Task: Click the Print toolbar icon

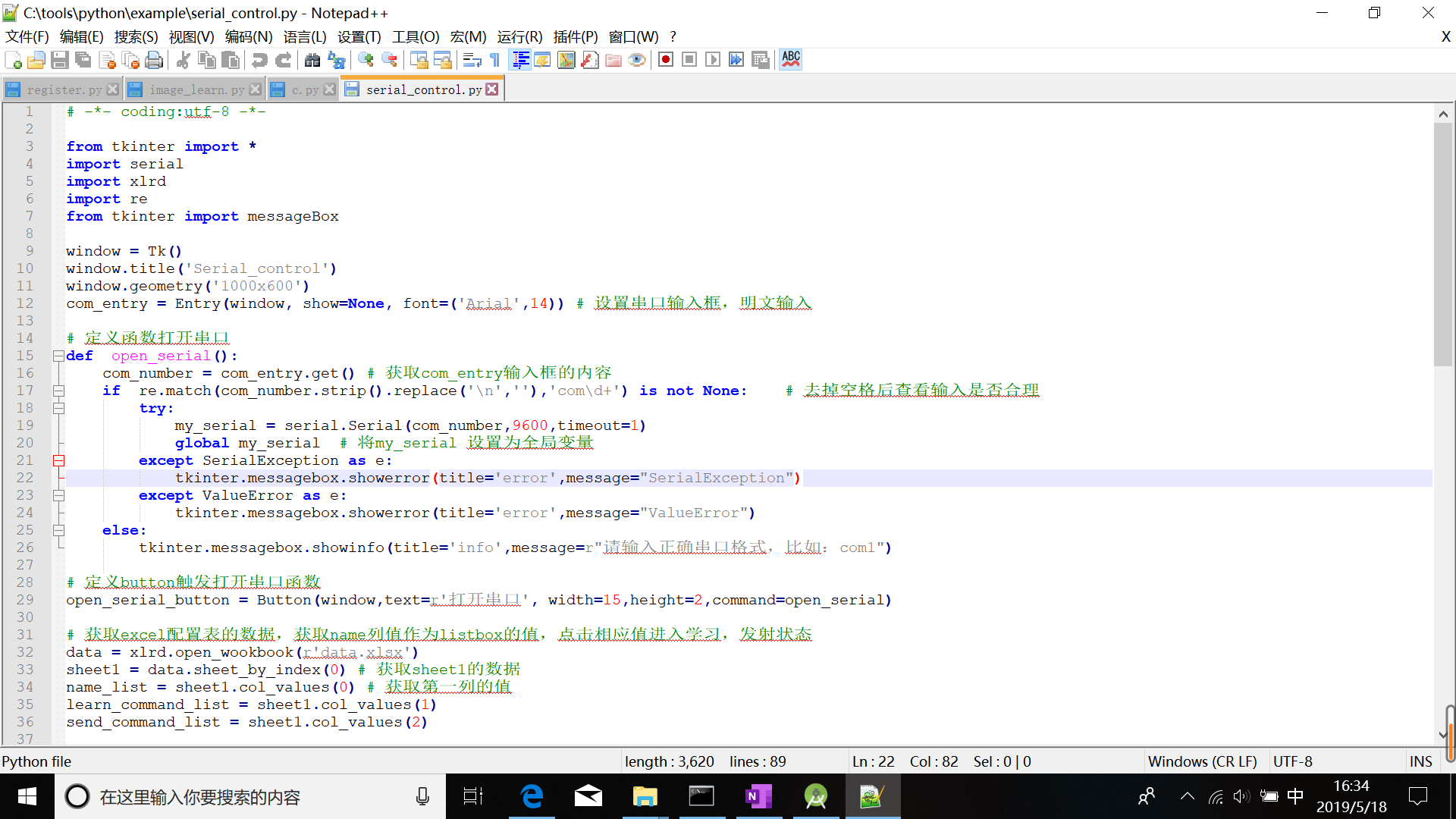Action: [x=154, y=60]
